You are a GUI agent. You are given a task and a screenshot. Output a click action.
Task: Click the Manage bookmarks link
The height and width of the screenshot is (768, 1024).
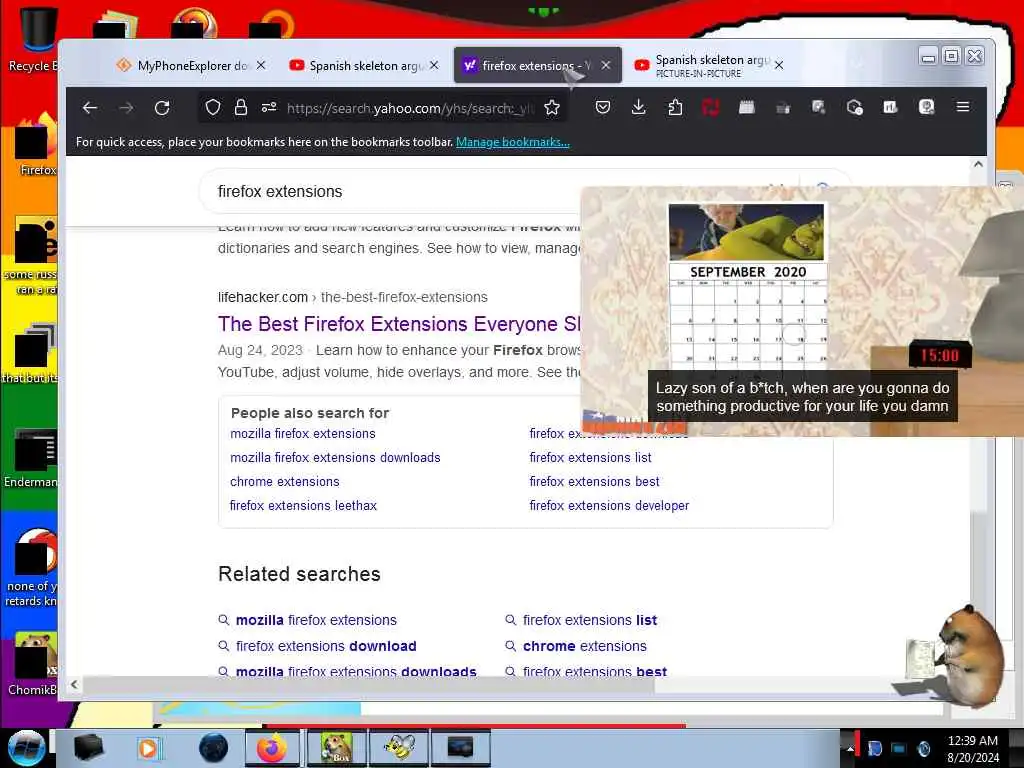(x=513, y=142)
